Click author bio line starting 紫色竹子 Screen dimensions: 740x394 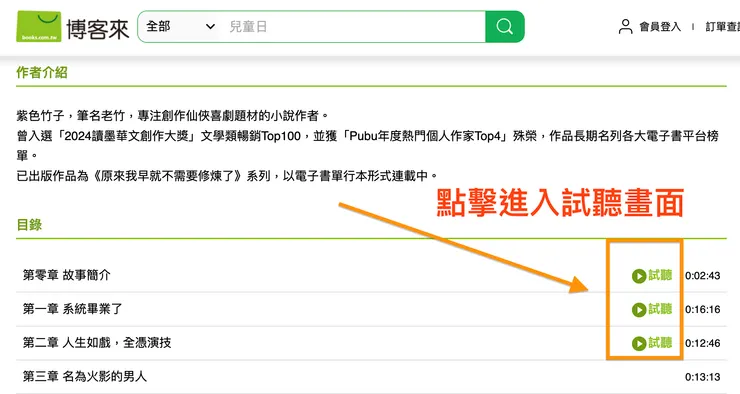(172, 116)
